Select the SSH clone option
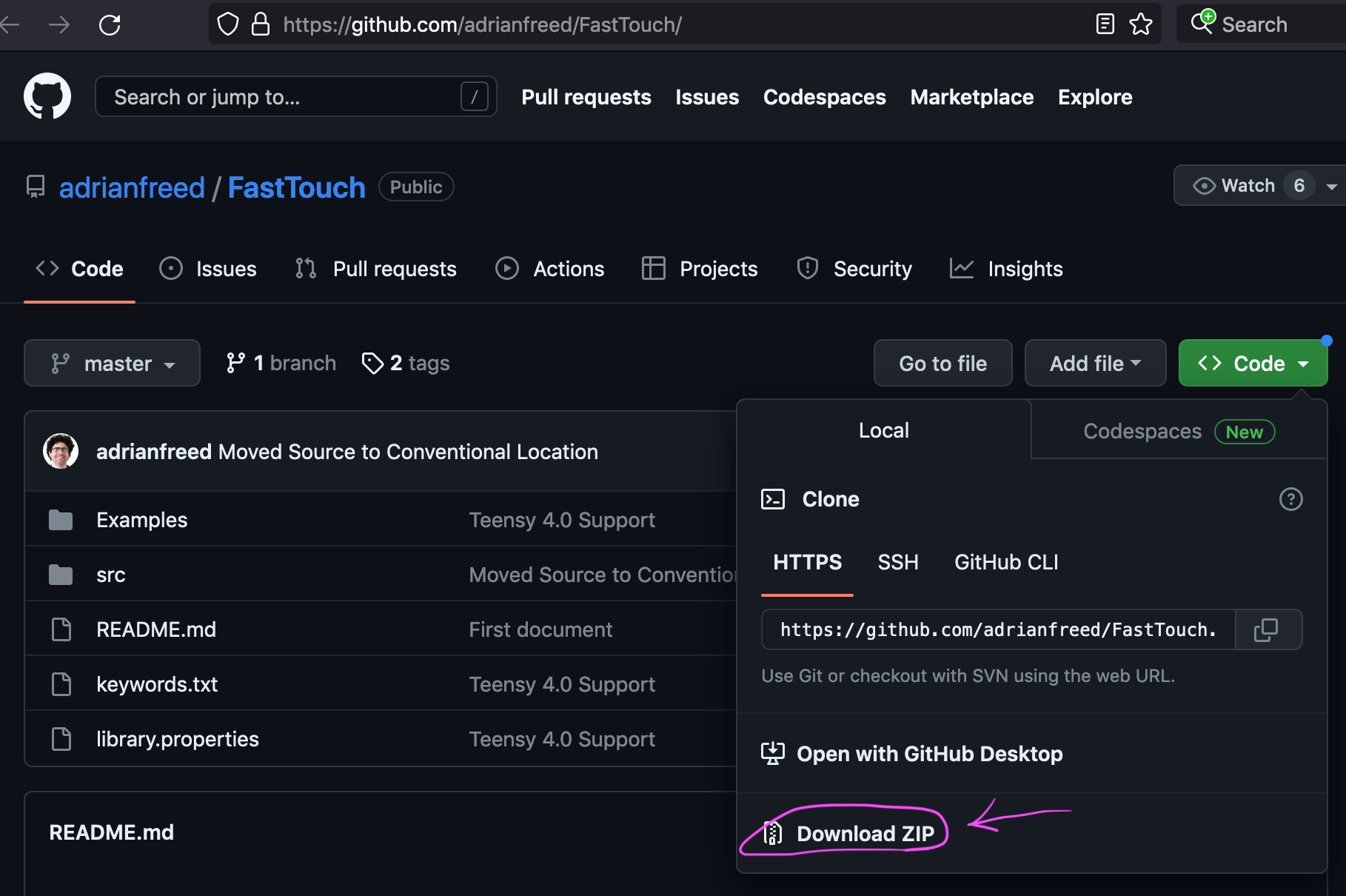 tap(897, 562)
